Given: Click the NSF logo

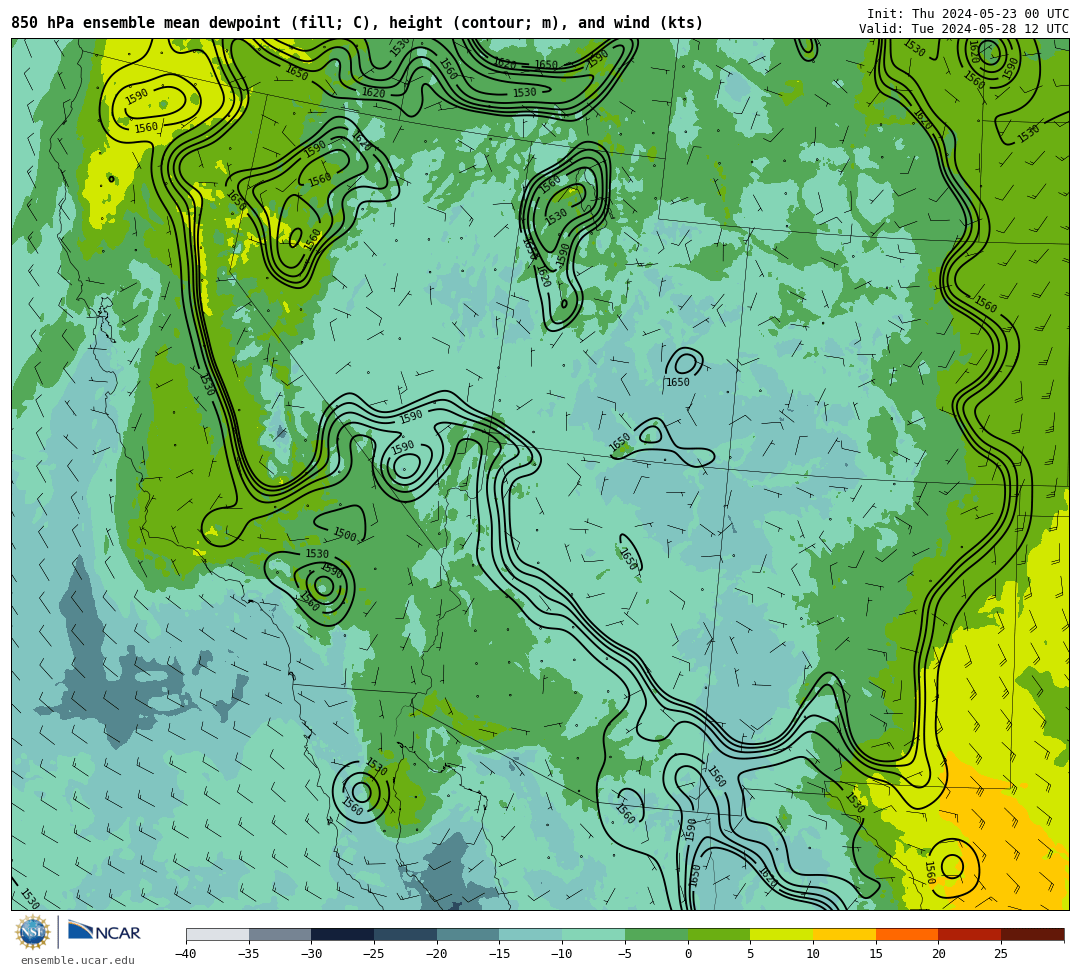Looking at the screenshot, I should coord(33,932).
